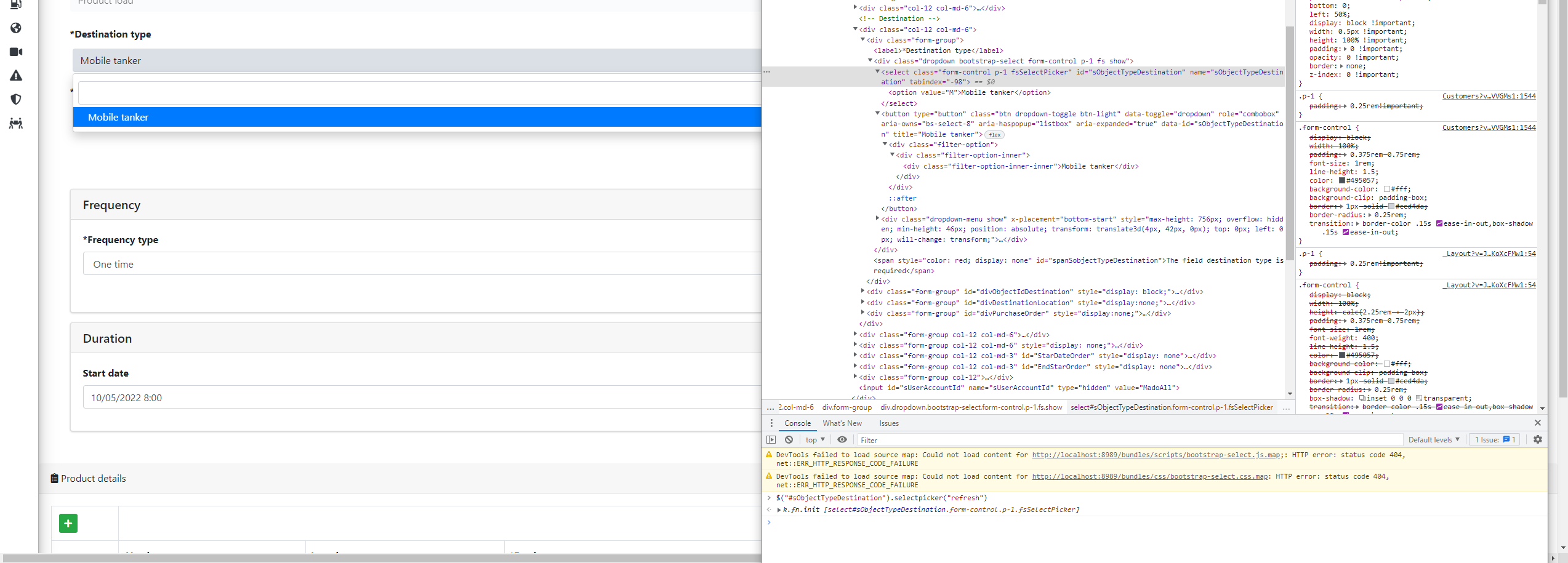This screenshot has height=563, width=1568.
Task: Toggle the box-shadow inset property checkbox
Action: pyautogui.click(x=1362, y=398)
